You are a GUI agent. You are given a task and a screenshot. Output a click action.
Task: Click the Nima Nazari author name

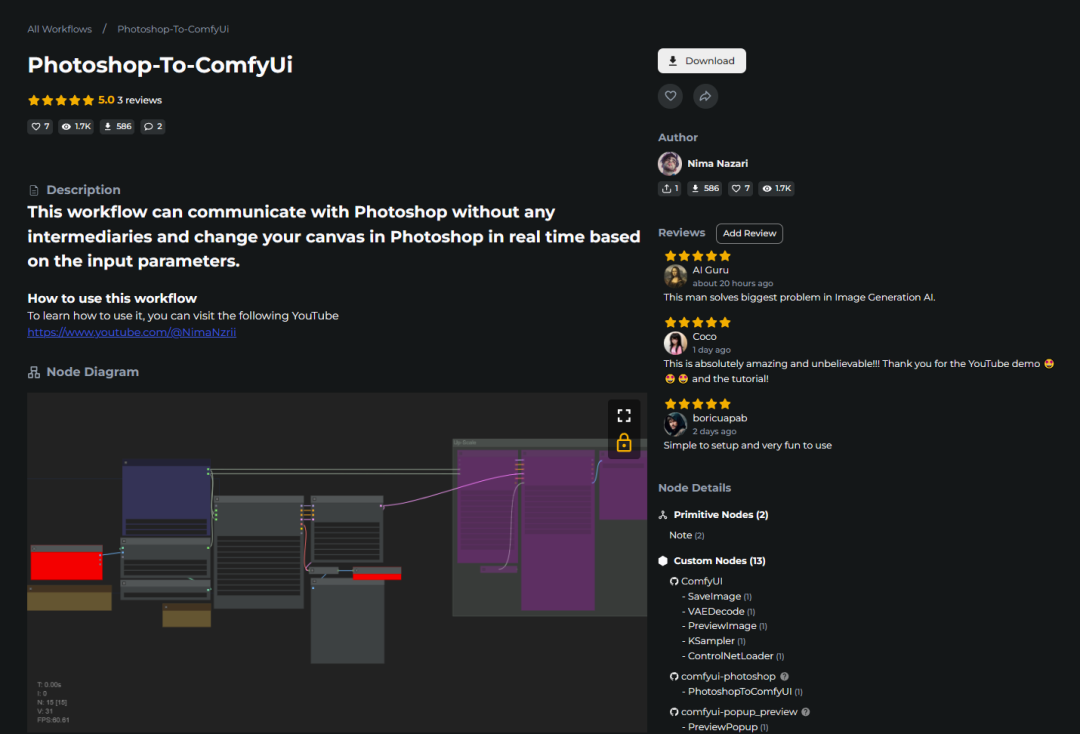click(x=718, y=163)
